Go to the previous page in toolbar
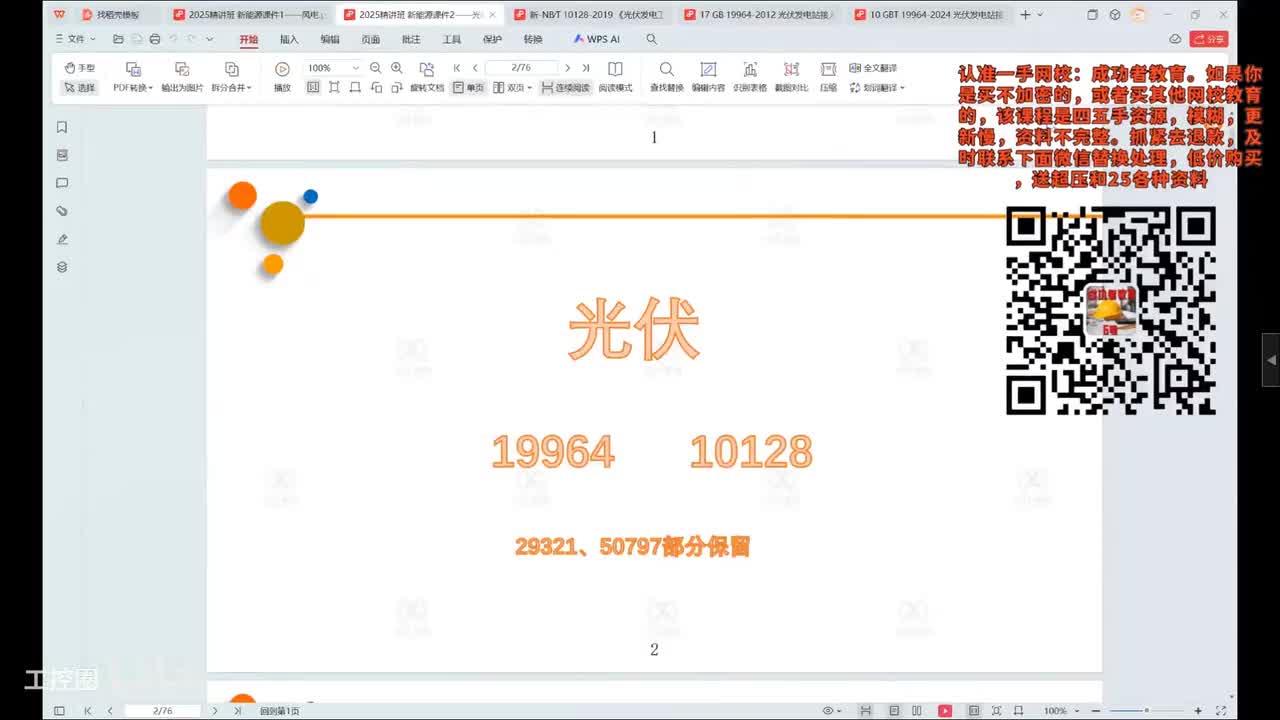This screenshot has width=1280, height=720. click(x=475, y=68)
